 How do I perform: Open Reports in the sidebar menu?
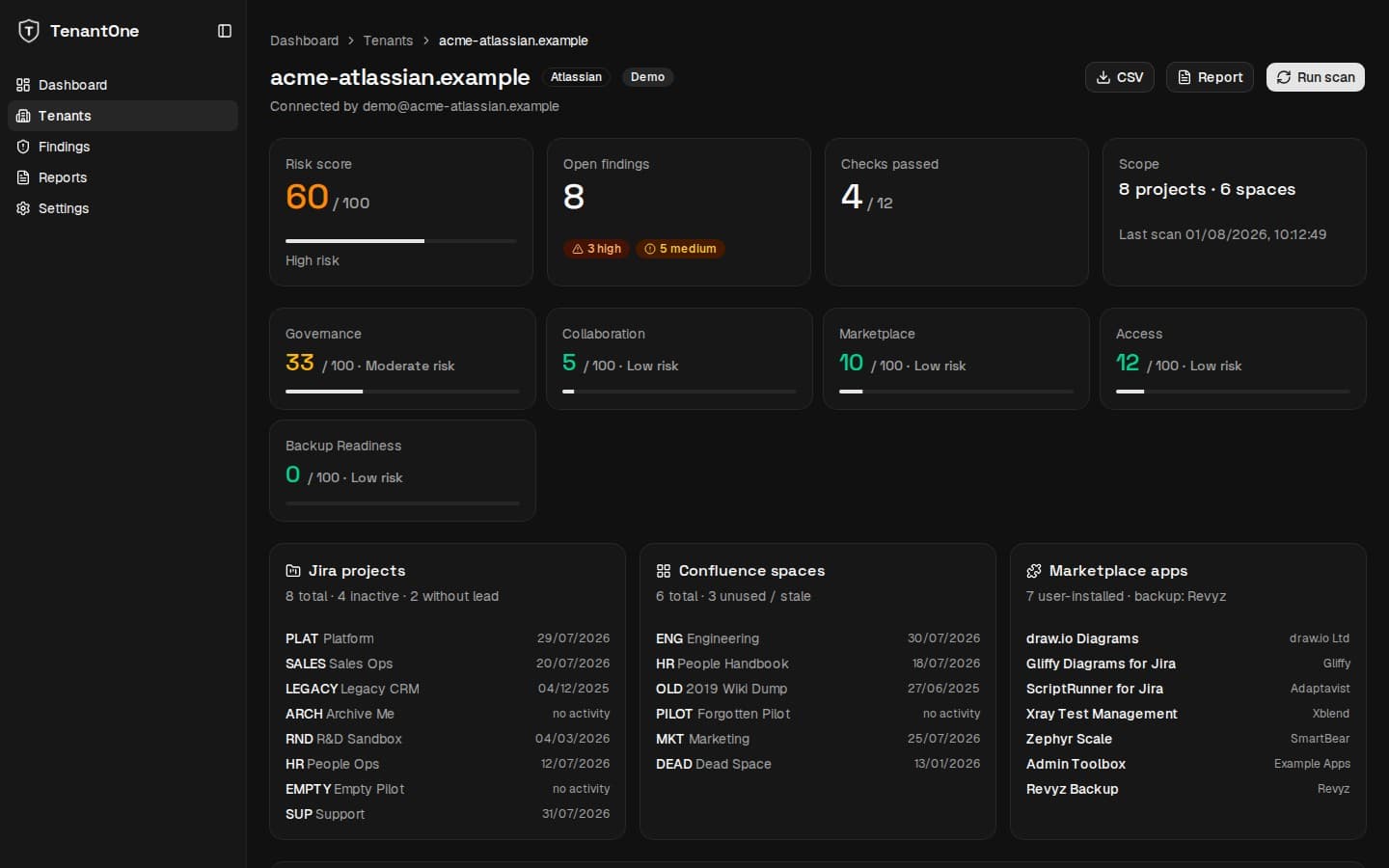[x=123, y=177]
